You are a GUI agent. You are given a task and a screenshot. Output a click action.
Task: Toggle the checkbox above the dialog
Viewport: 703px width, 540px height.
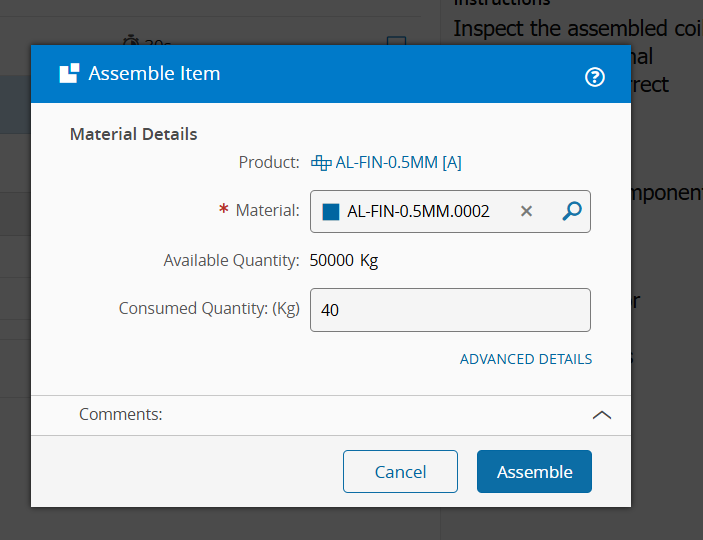[396, 42]
